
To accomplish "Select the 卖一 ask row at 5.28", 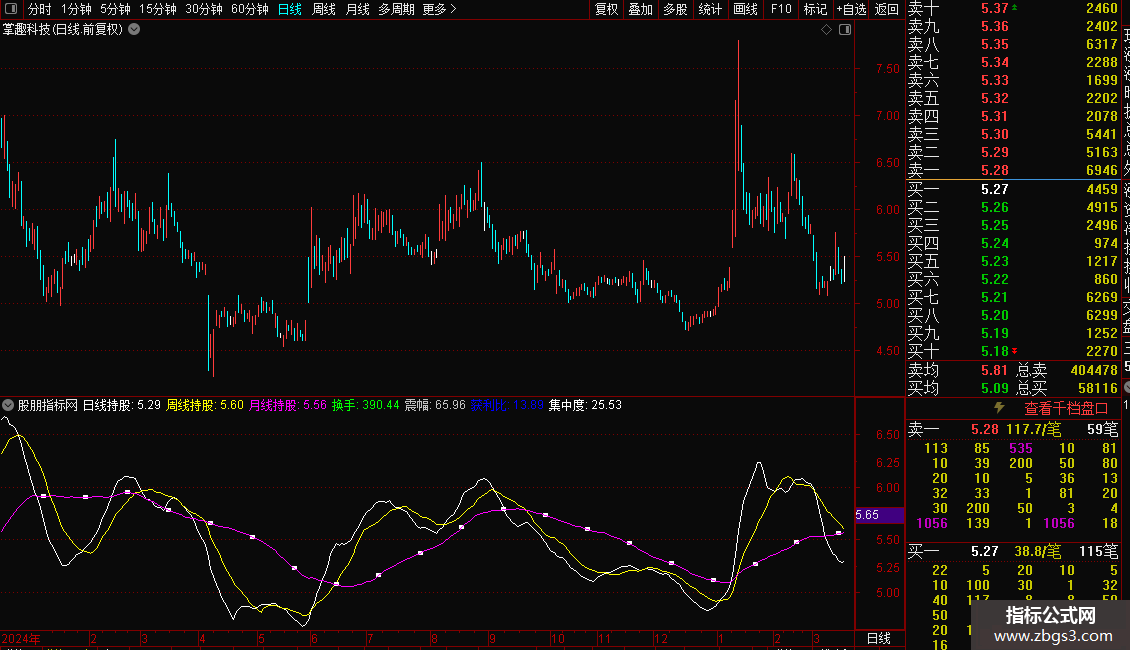I will point(1013,170).
